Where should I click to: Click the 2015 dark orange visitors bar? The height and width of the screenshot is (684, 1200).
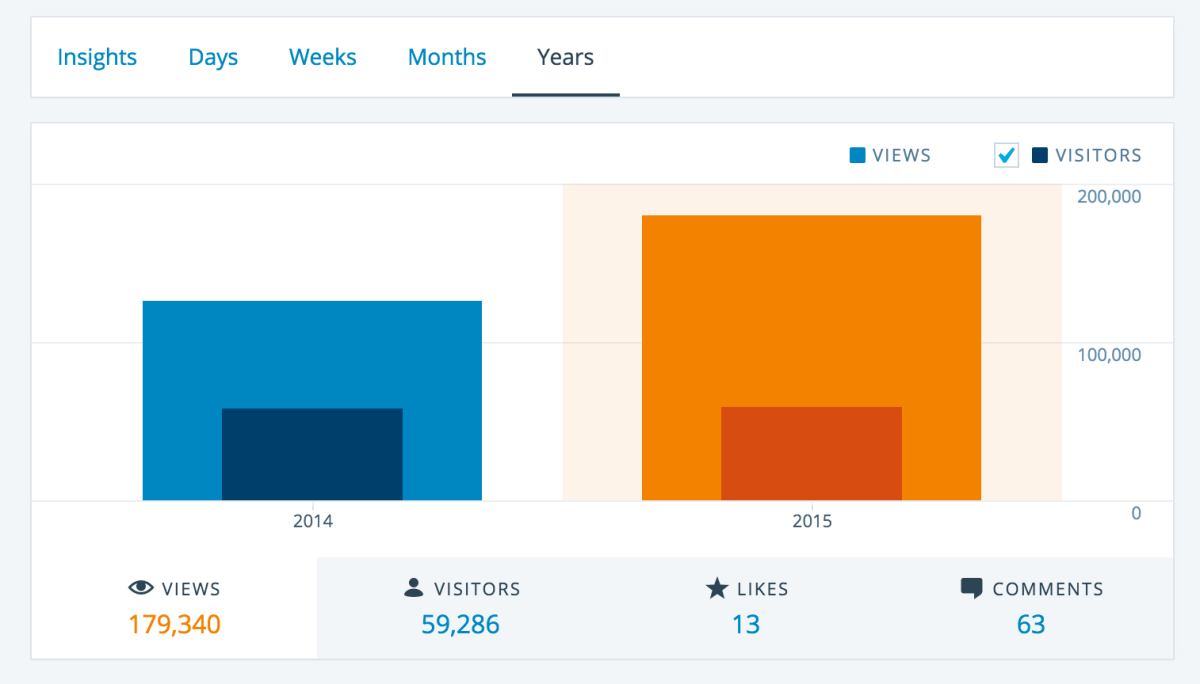pos(811,453)
